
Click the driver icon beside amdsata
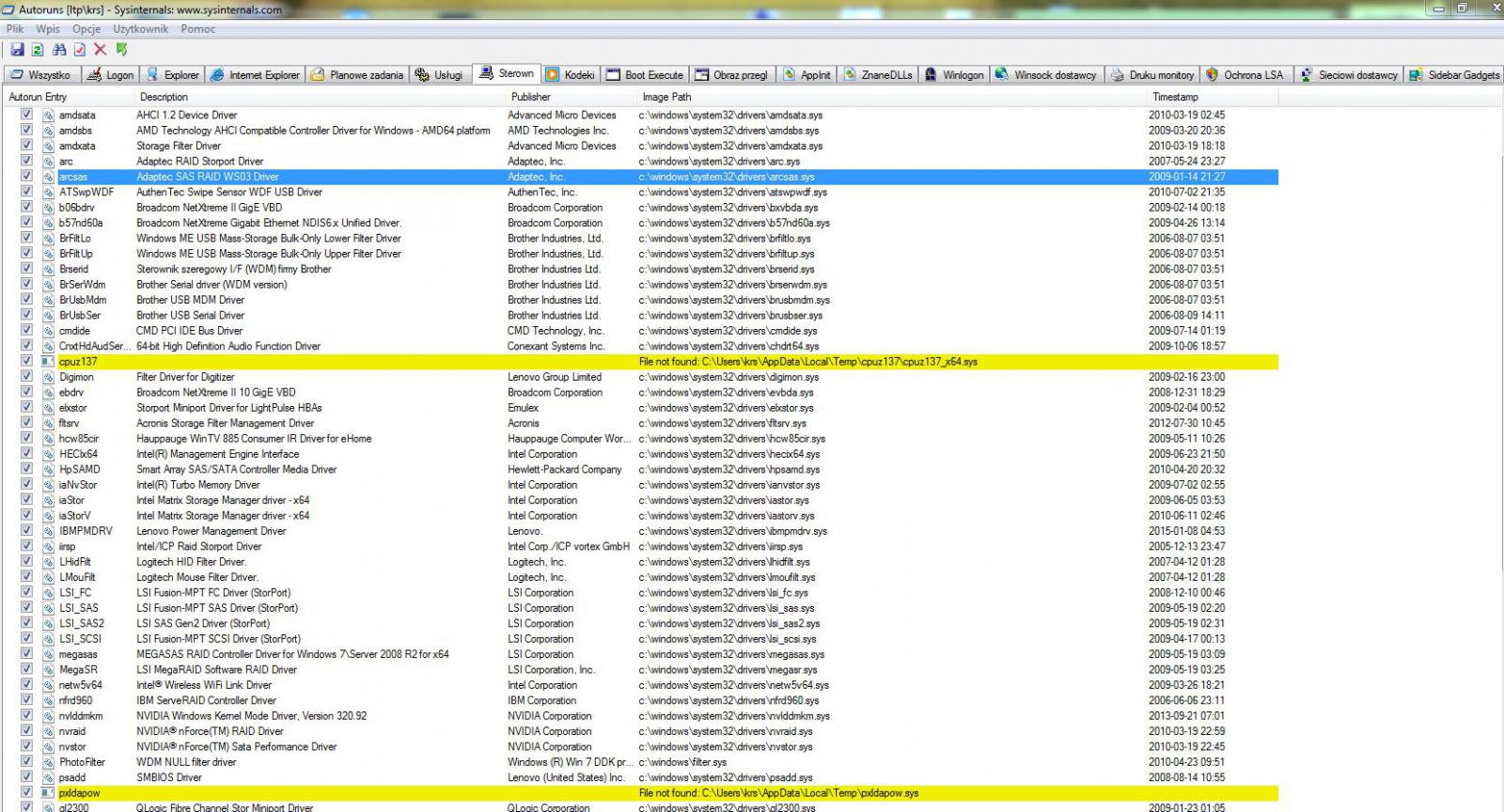[x=48, y=115]
